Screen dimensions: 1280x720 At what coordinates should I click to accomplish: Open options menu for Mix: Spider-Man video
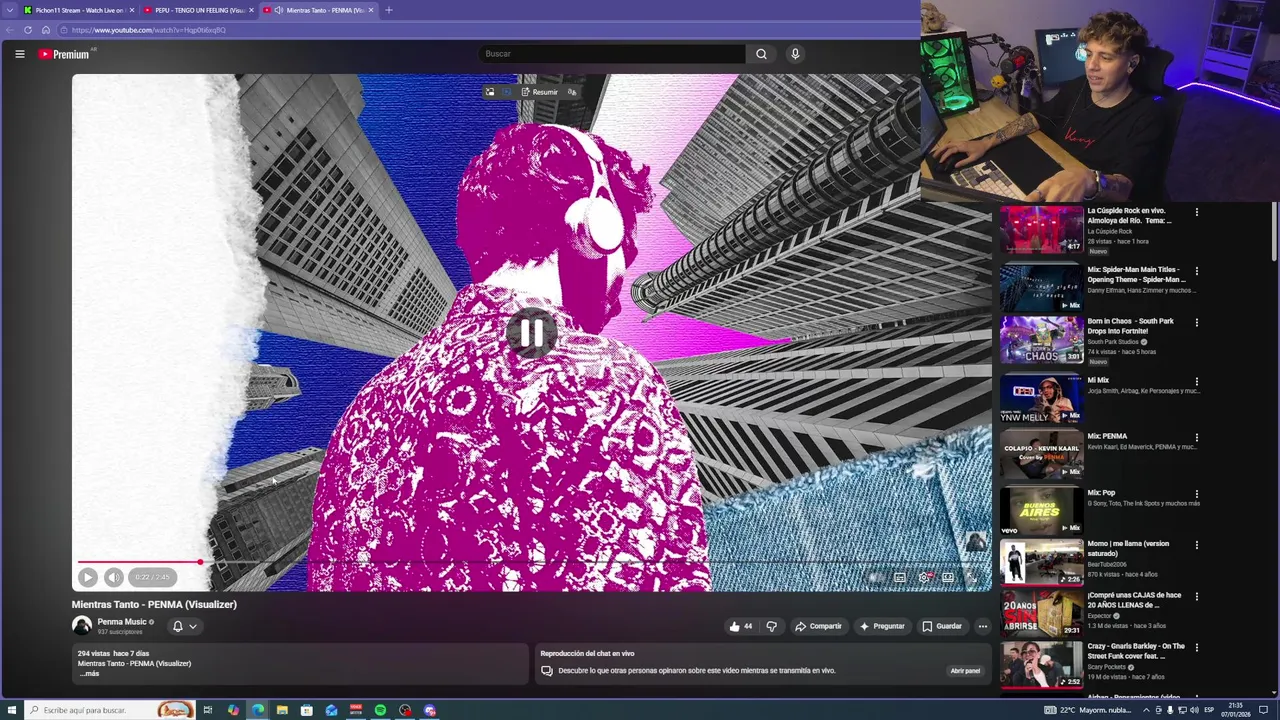(1196, 270)
